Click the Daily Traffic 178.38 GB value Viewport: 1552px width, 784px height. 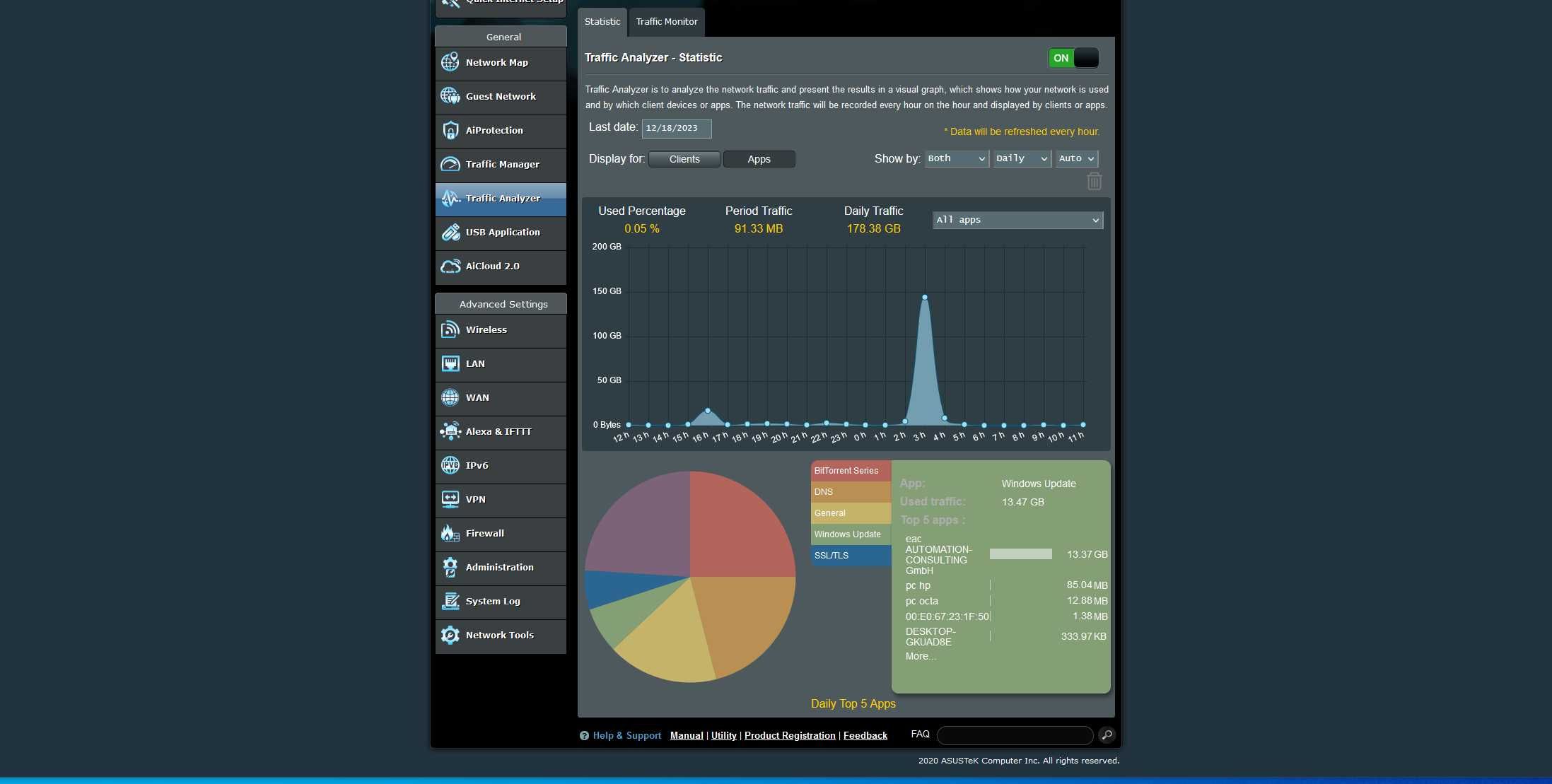(873, 229)
